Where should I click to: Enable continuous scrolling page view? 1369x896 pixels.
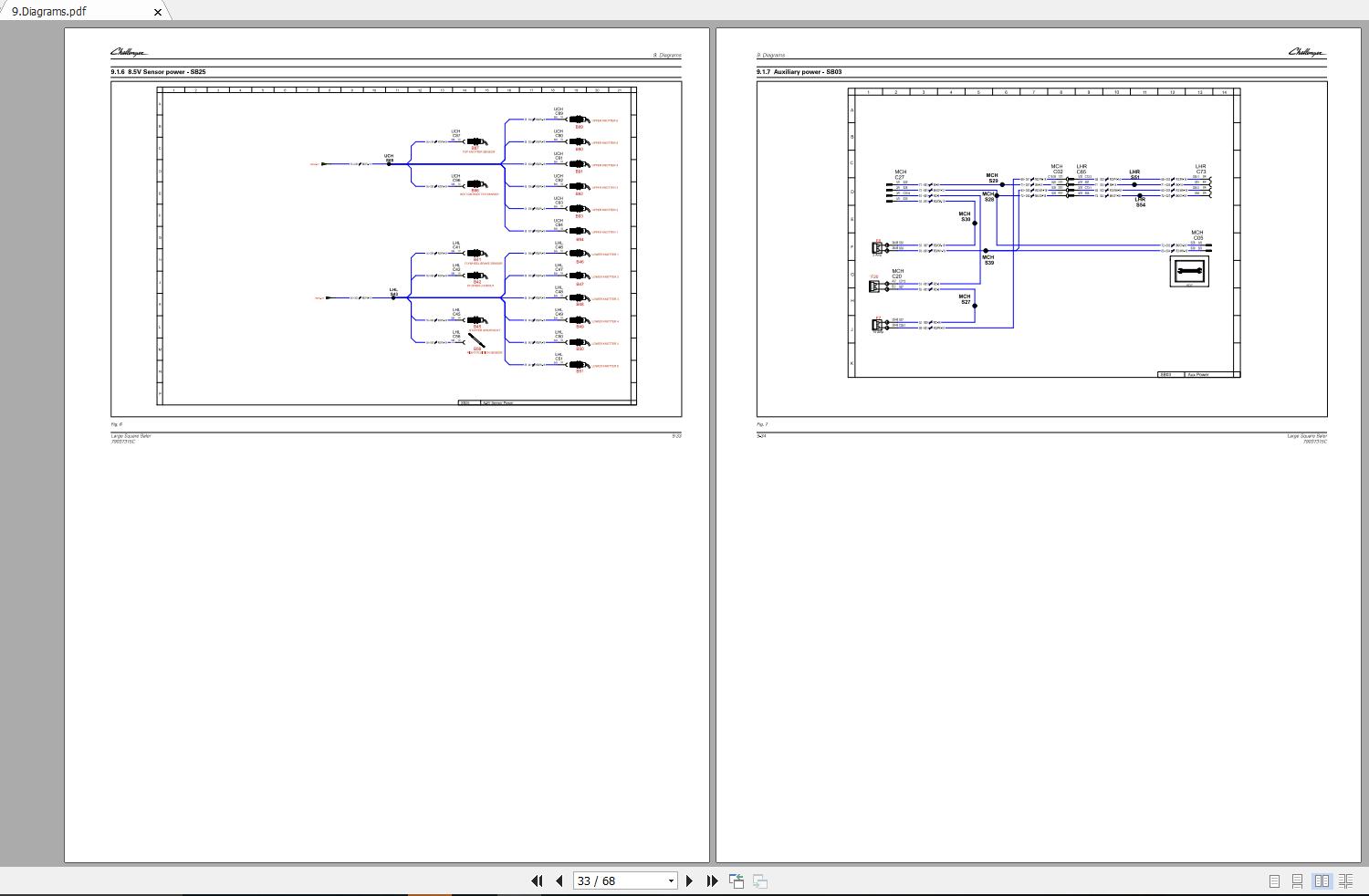1297,881
